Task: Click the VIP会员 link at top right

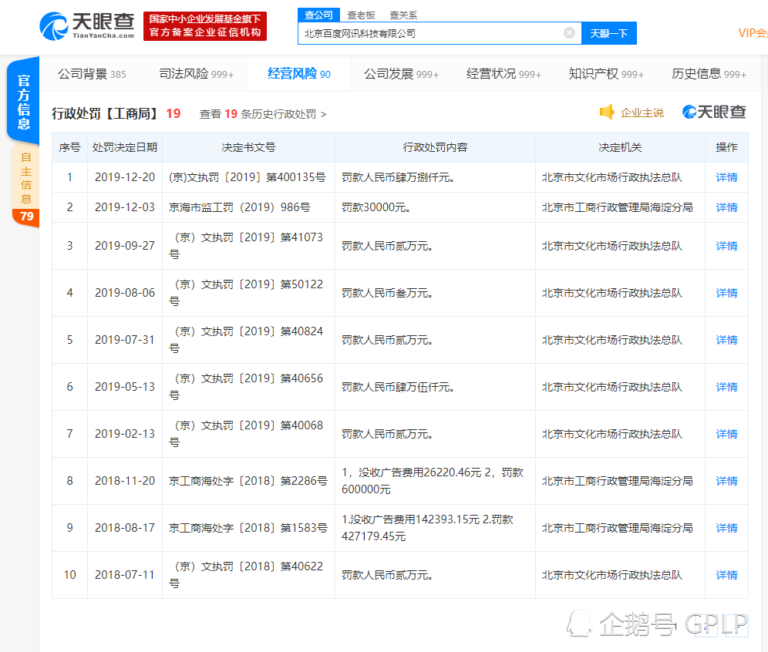Action: point(753,33)
